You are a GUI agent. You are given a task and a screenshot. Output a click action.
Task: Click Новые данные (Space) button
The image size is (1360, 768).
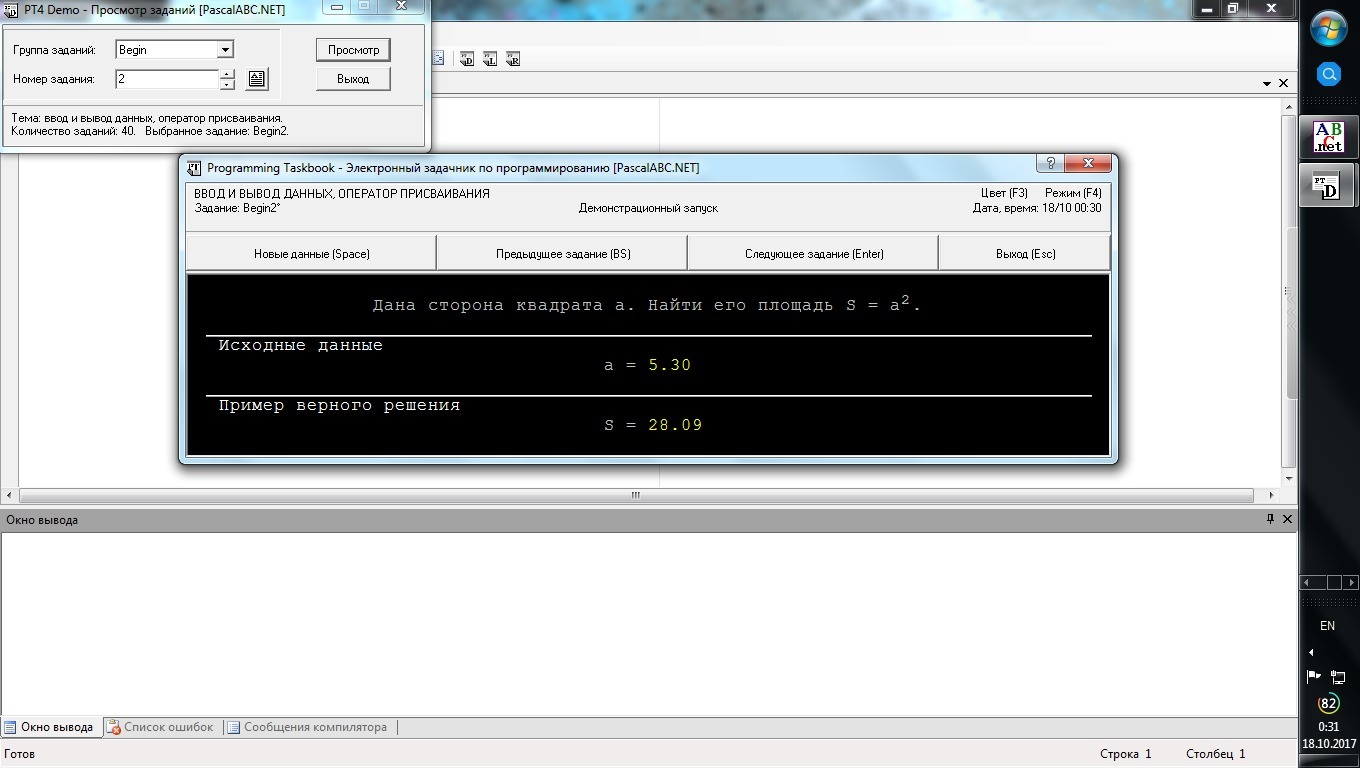pyautogui.click(x=311, y=253)
